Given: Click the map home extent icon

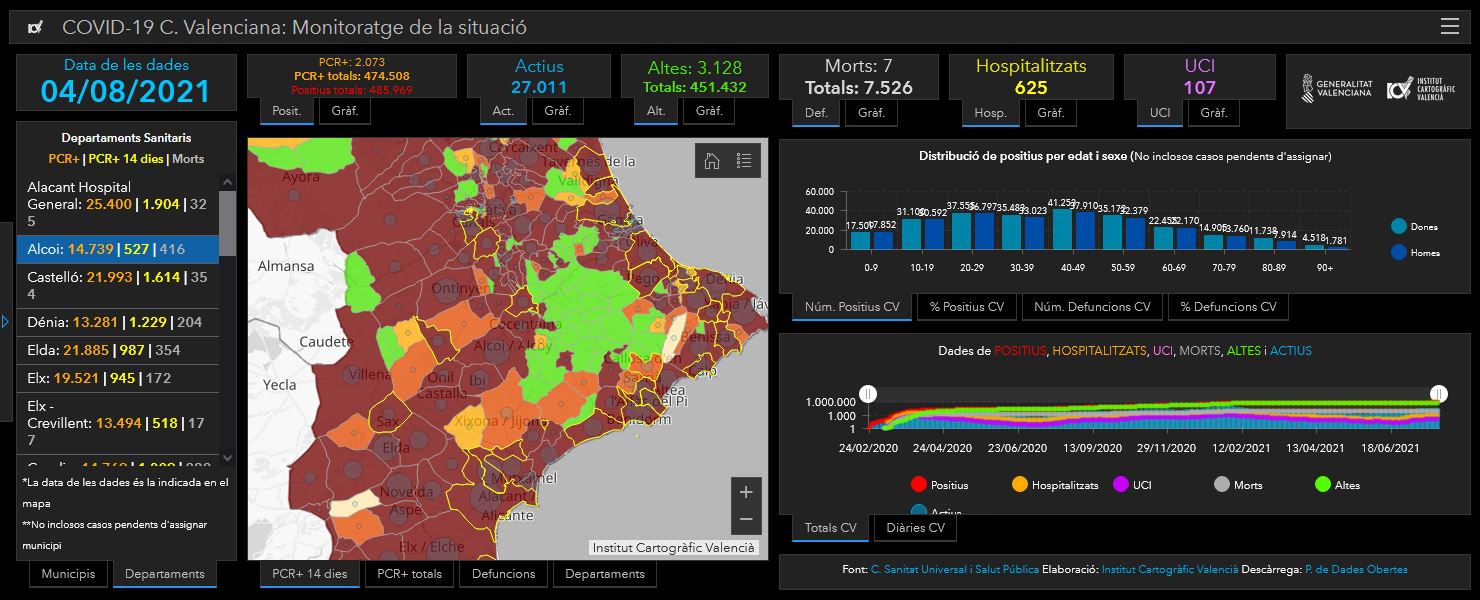Looking at the screenshot, I should tap(712, 161).
